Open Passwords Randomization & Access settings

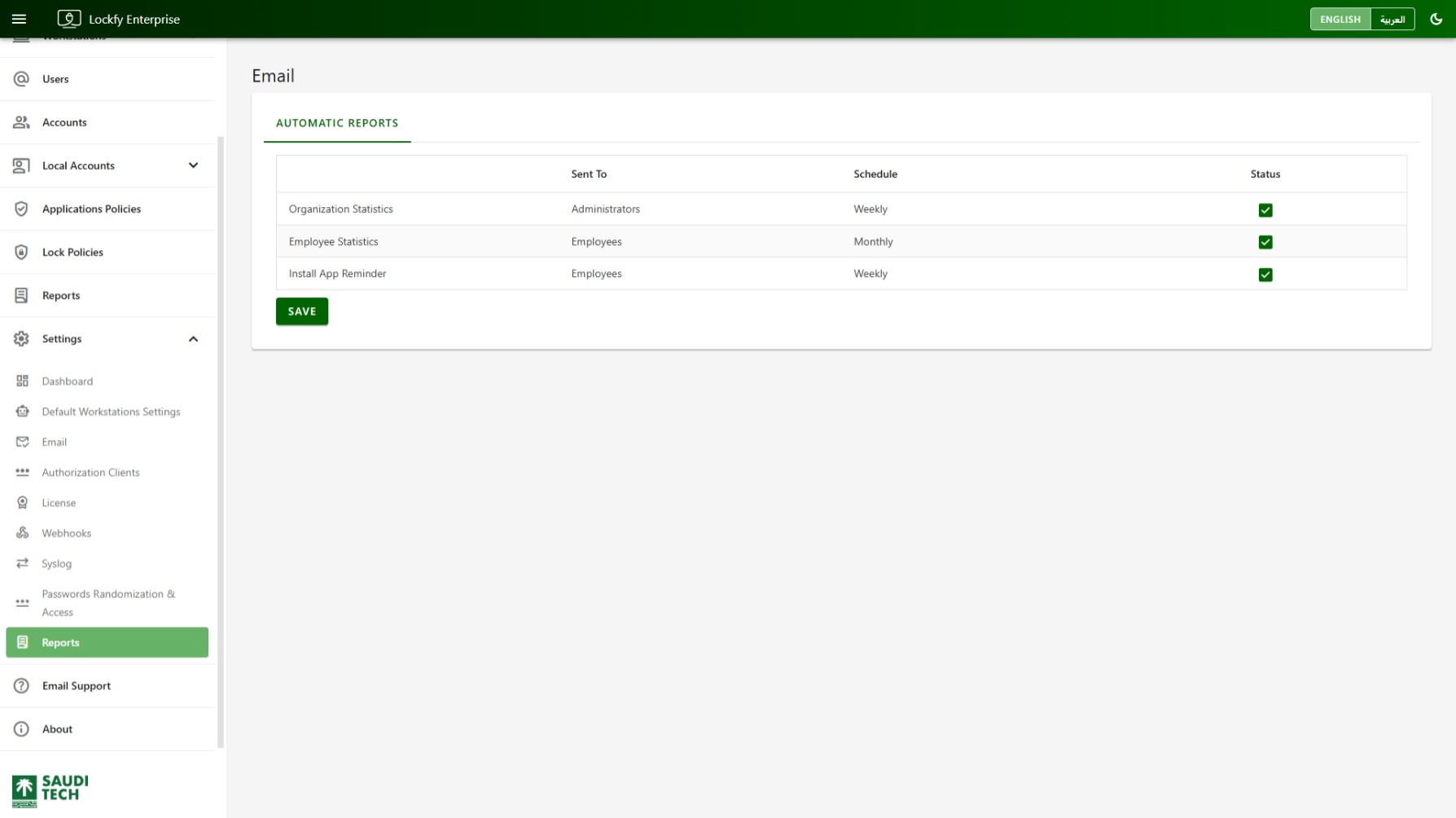(x=107, y=603)
